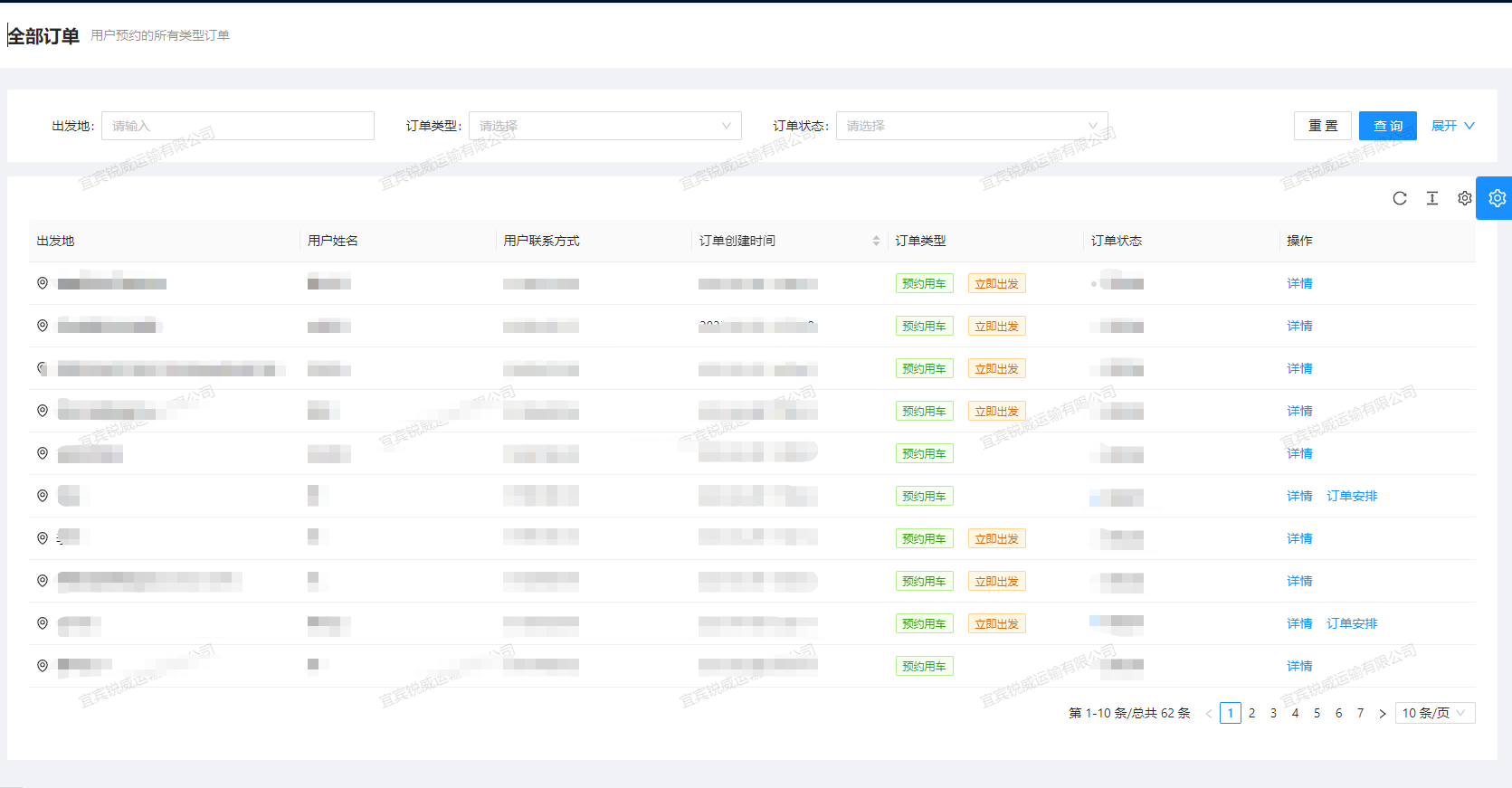This screenshot has width=1512, height=788.
Task: Open the column settings gear icon
Action: click(x=1465, y=198)
